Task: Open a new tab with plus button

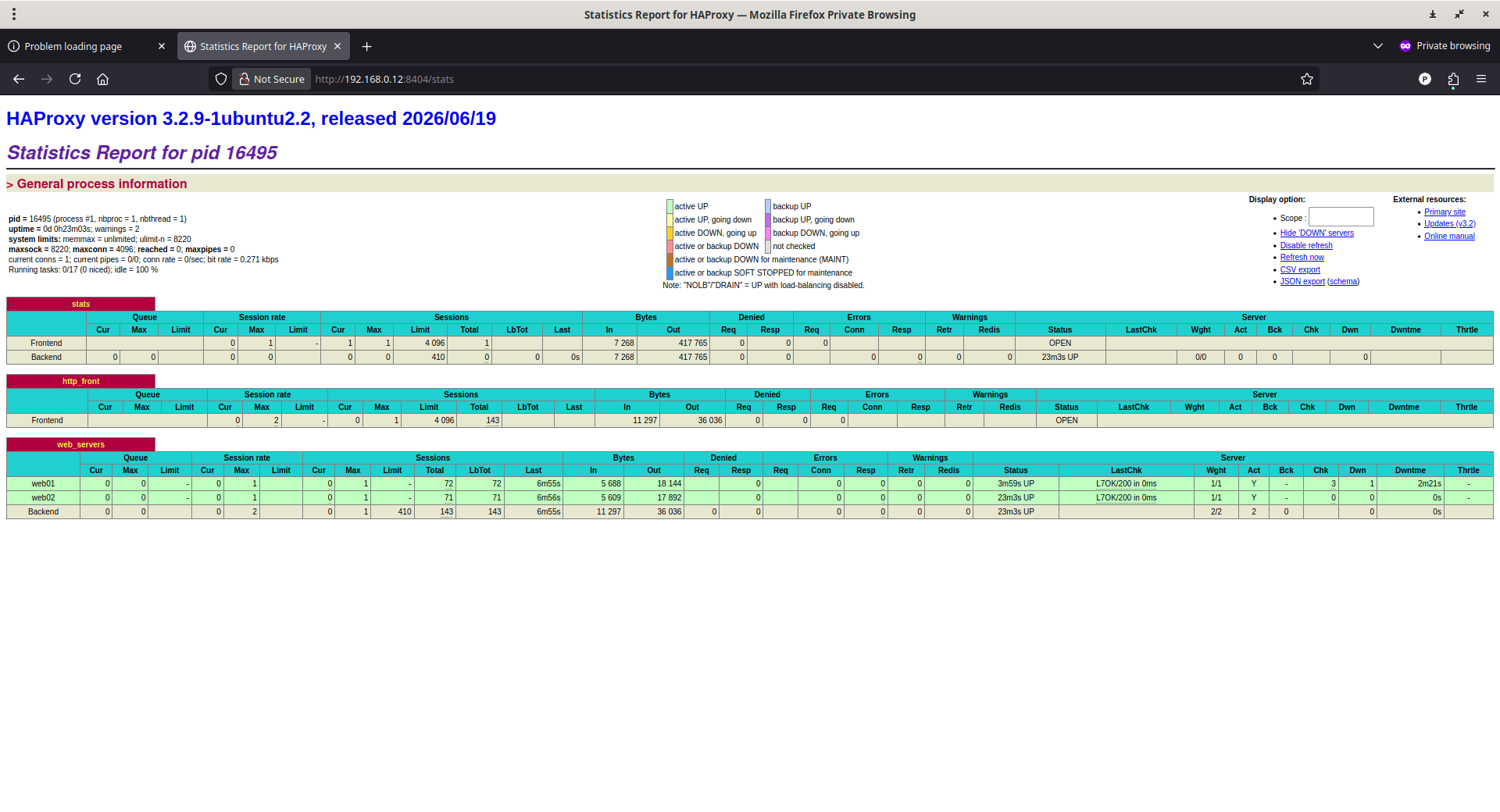Action: (366, 46)
